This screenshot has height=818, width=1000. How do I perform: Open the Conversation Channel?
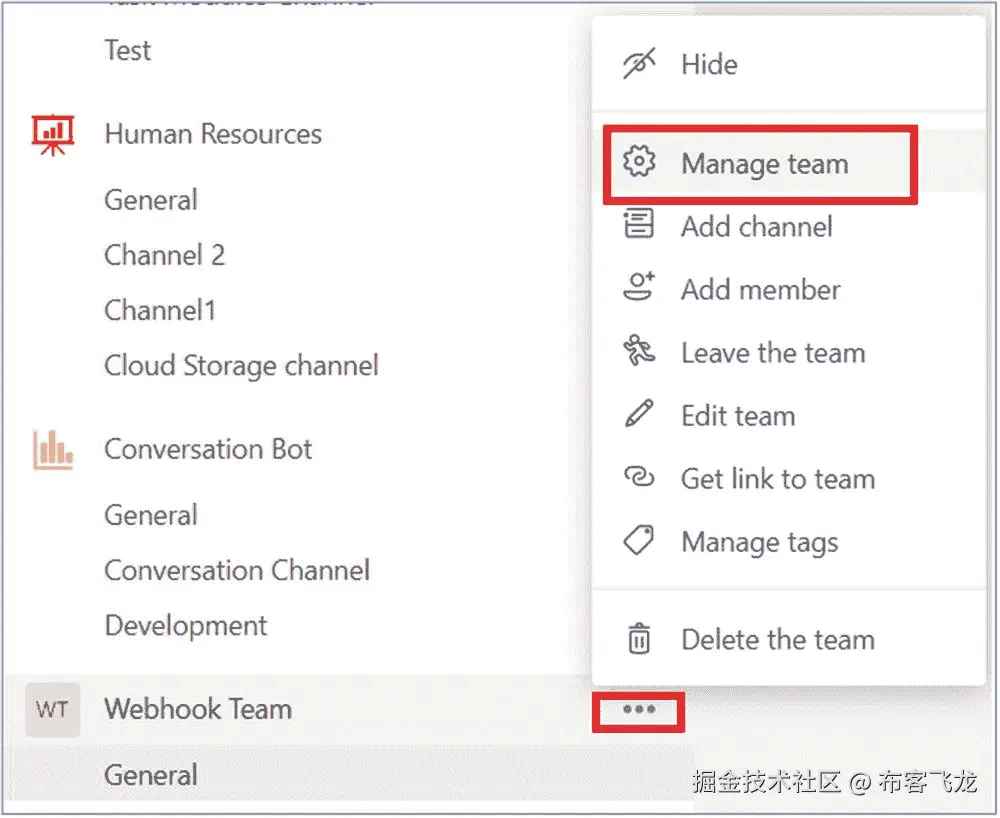point(237,570)
